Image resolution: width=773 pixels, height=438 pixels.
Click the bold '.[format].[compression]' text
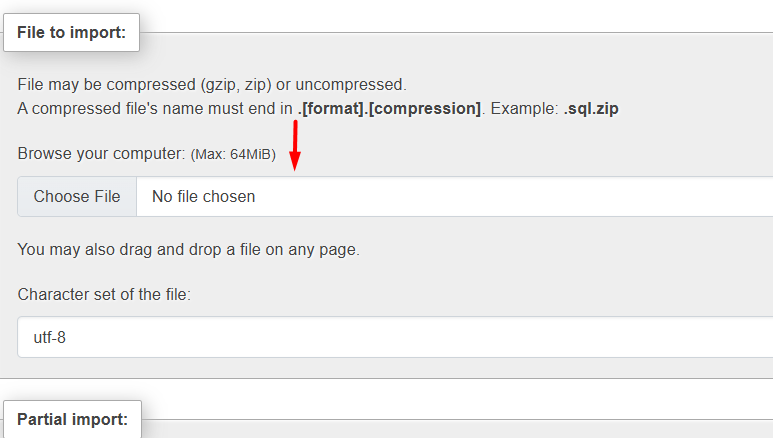point(389,108)
